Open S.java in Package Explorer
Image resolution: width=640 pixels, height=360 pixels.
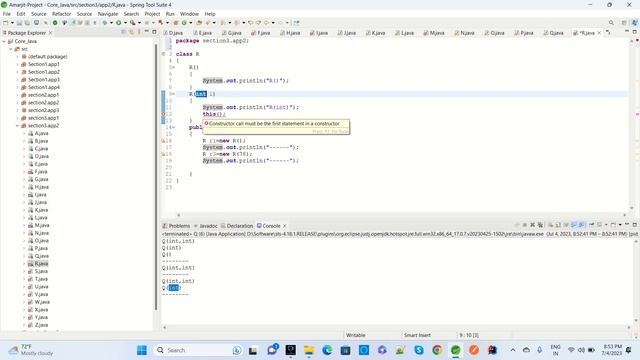[38, 271]
